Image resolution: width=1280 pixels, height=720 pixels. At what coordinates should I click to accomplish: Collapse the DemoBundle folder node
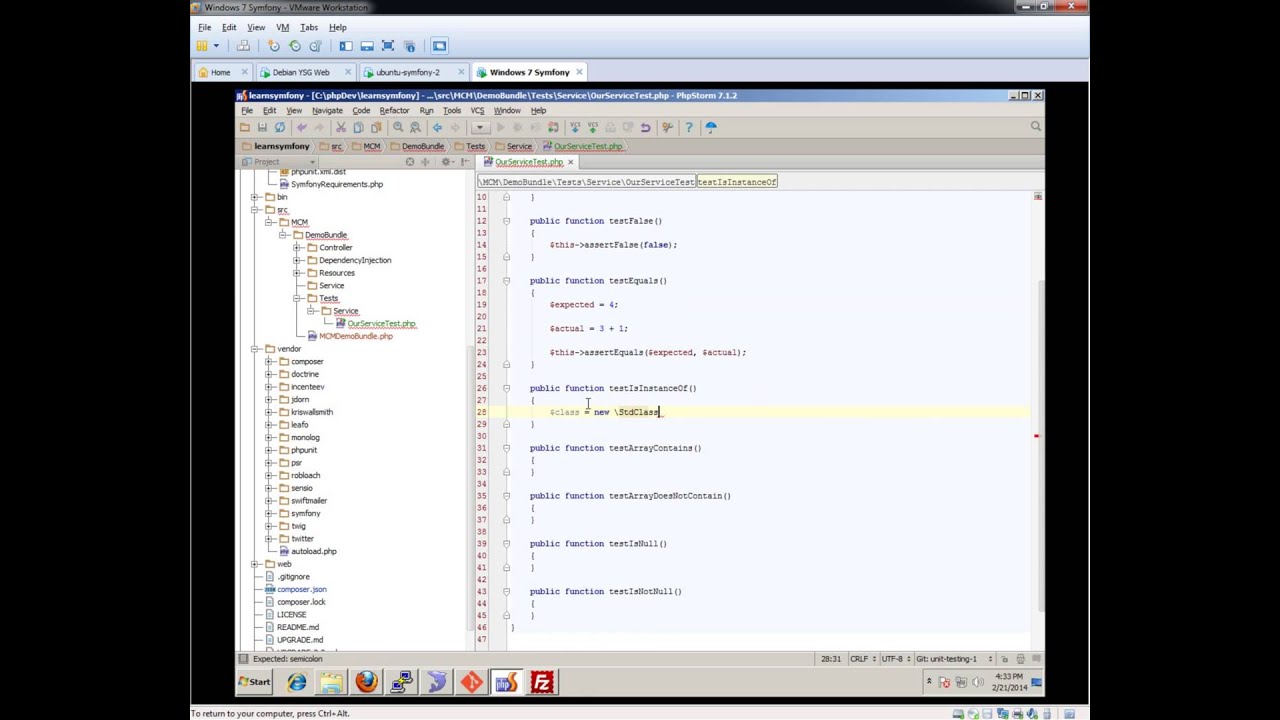tap(283, 235)
